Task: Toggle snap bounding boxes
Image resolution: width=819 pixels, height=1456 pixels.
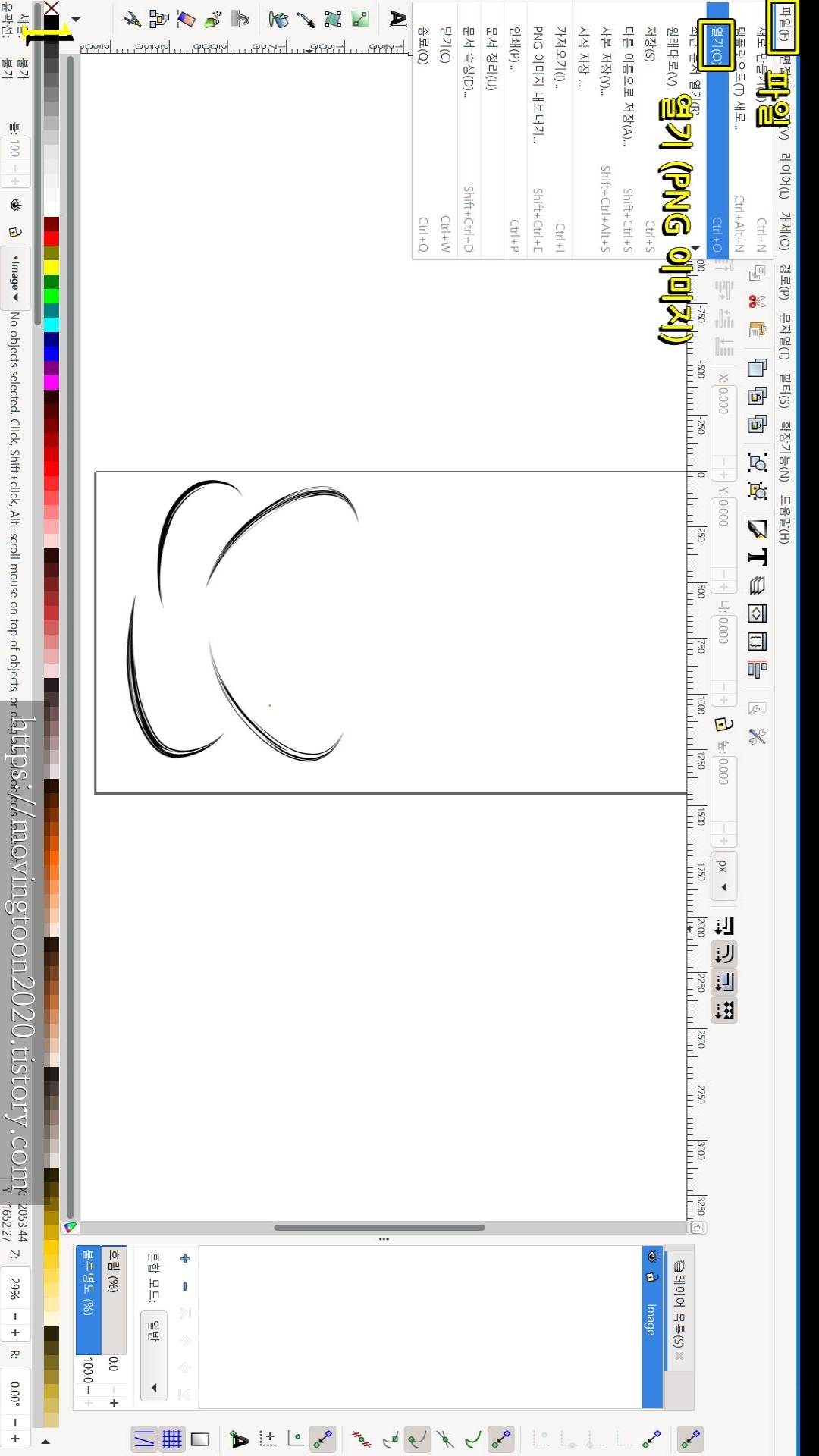Action: pyautogui.click(x=651, y=1439)
